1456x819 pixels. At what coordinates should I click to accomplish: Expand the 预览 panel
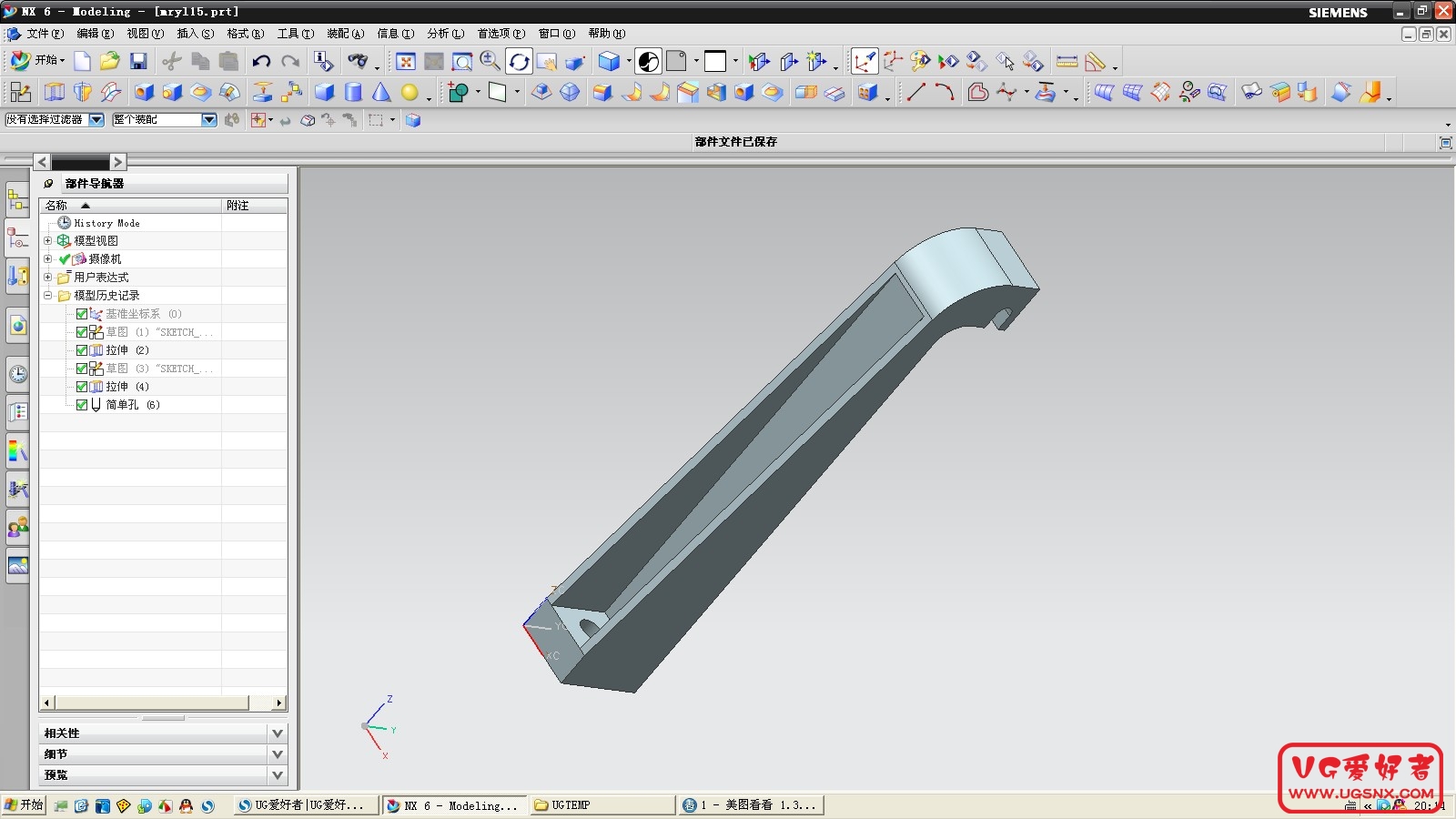coord(278,774)
